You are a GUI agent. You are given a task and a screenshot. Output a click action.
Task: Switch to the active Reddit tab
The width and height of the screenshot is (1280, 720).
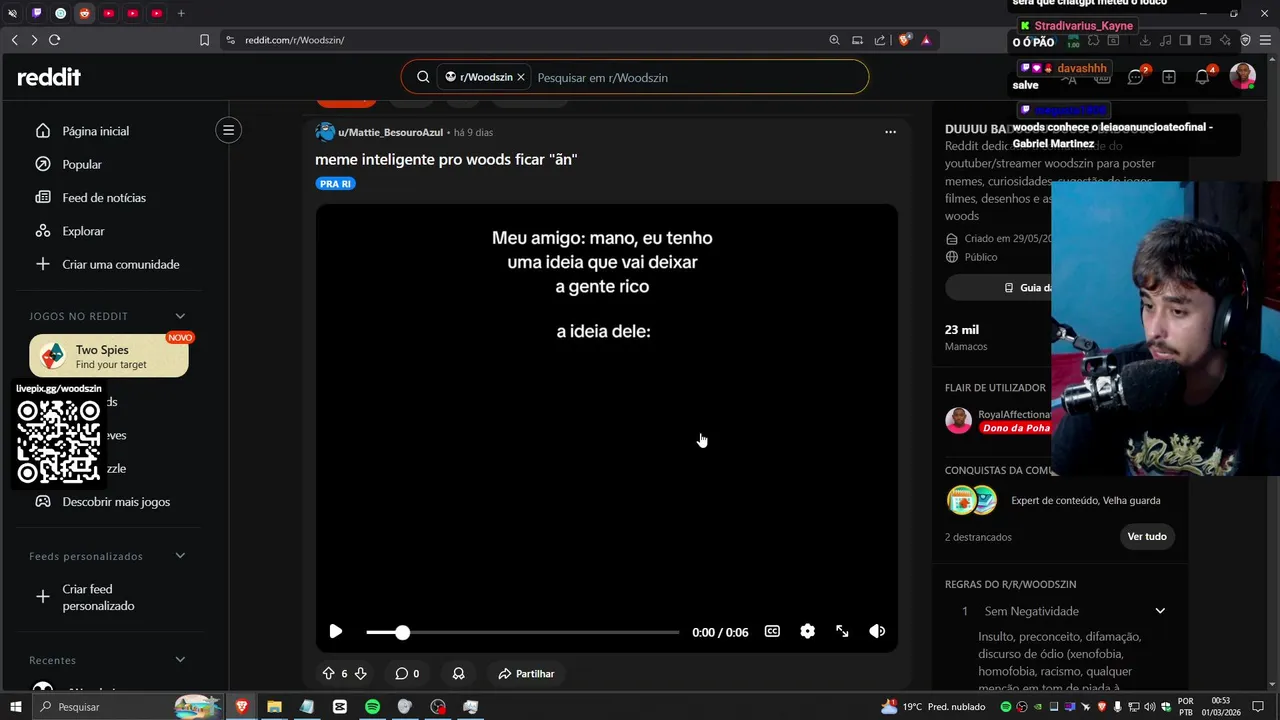click(x=84, y=13)
